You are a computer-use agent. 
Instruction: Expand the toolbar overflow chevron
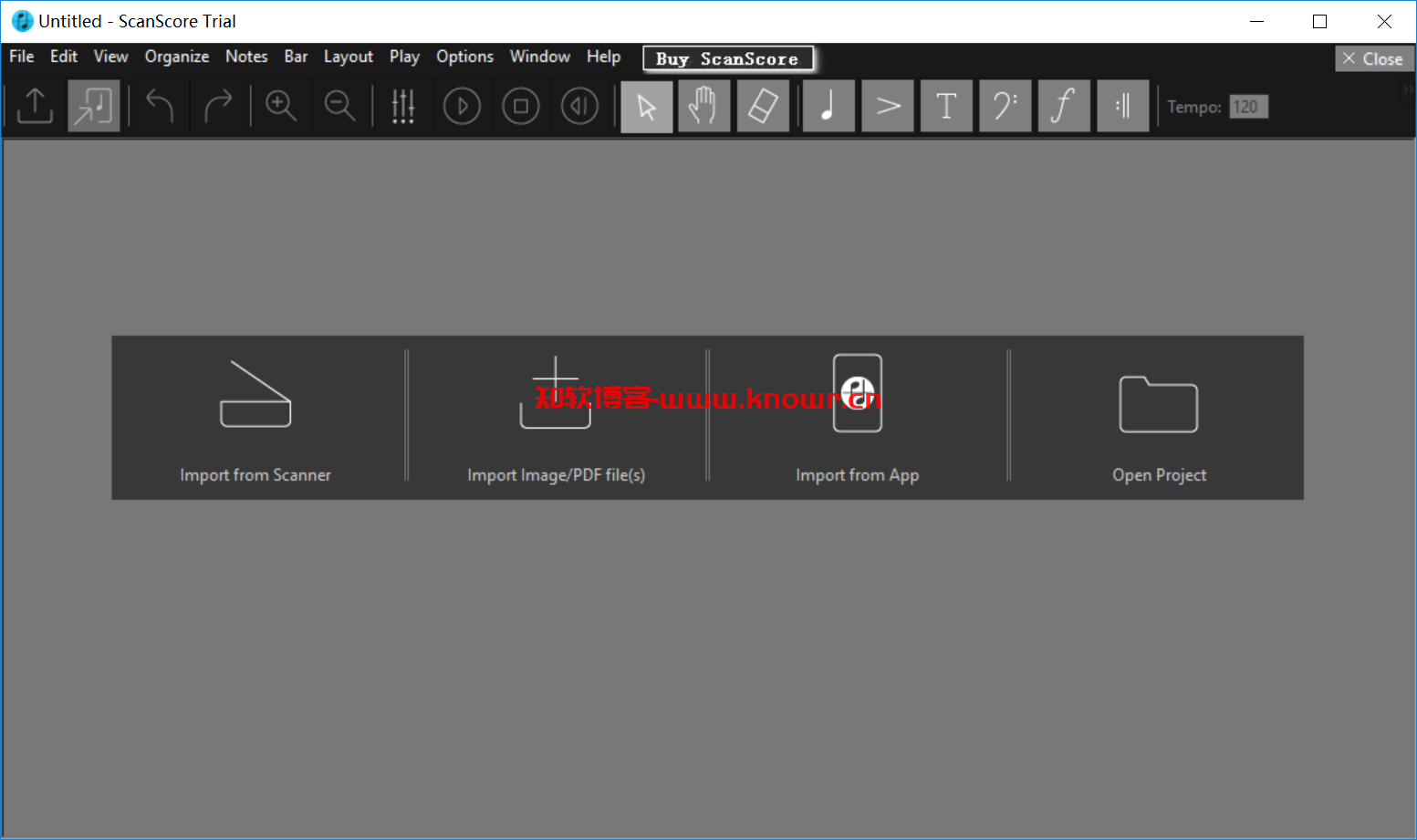pos(1408,90)
